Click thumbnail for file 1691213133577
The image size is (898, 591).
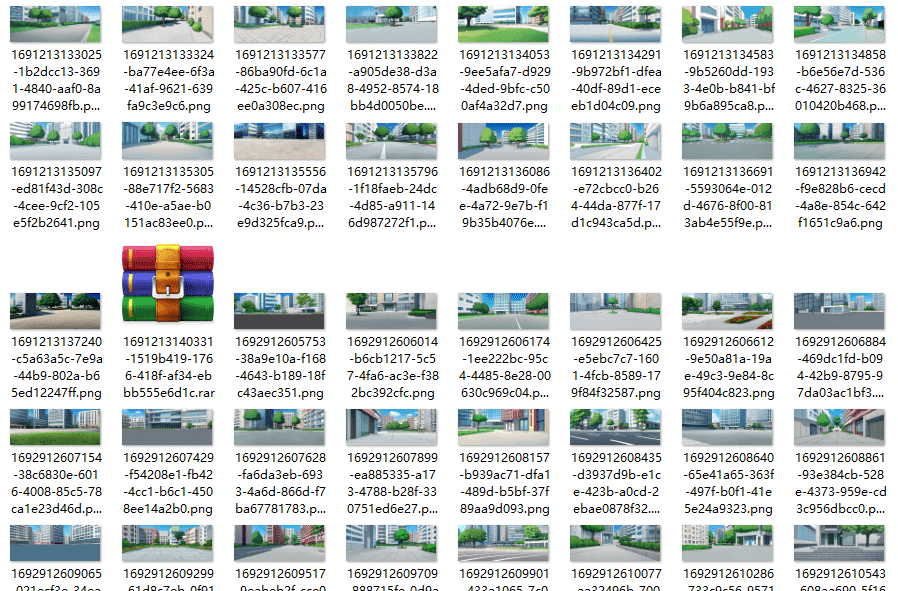pyautogui.click(x=280, y=22)
